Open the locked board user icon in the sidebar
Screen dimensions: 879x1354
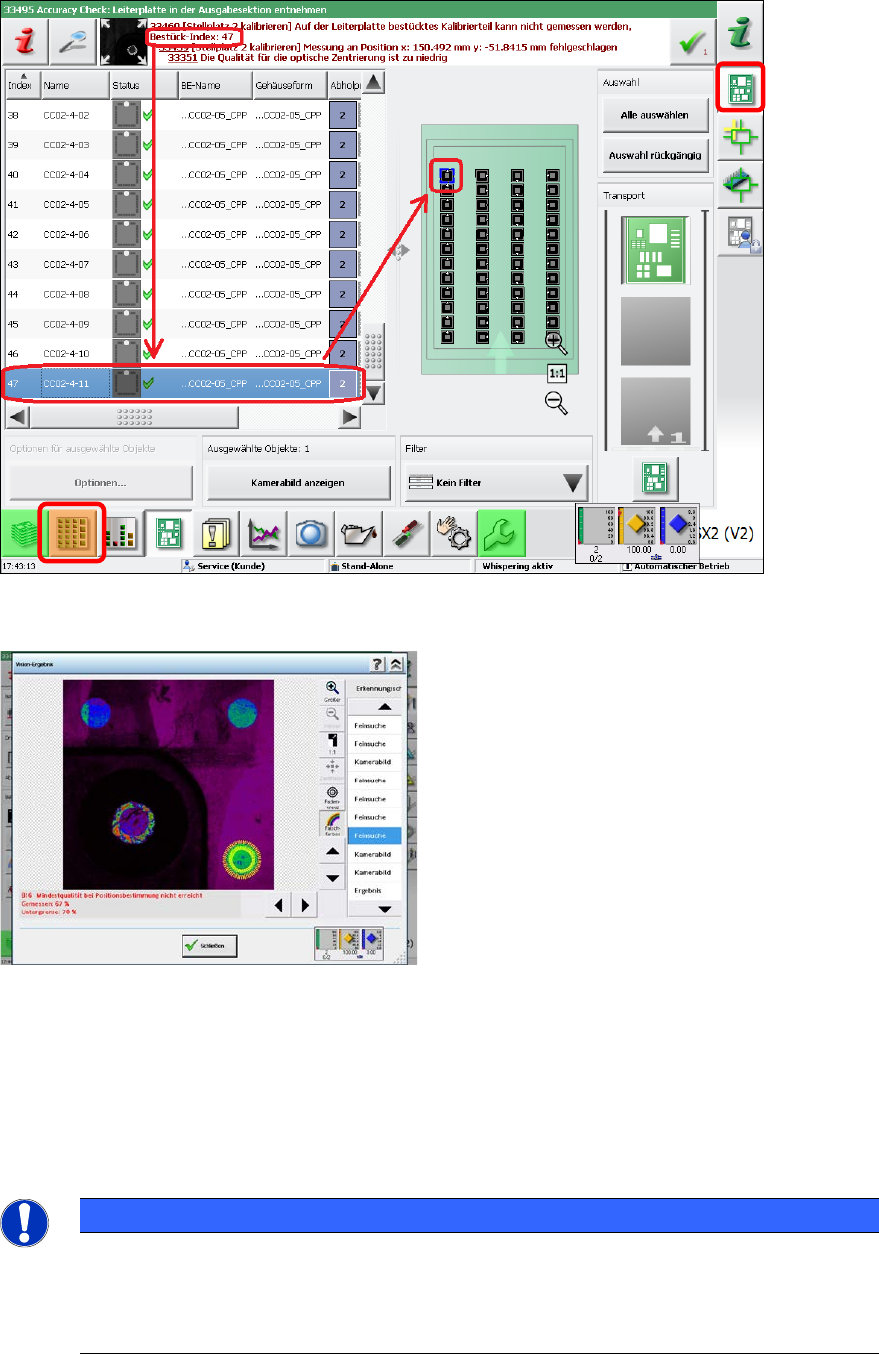(741, 234)
